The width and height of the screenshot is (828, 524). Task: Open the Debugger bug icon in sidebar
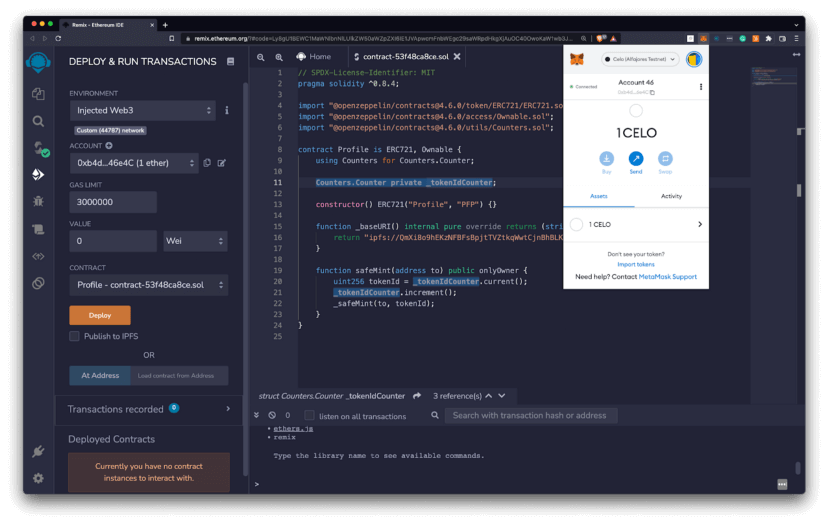pos(38,201)
